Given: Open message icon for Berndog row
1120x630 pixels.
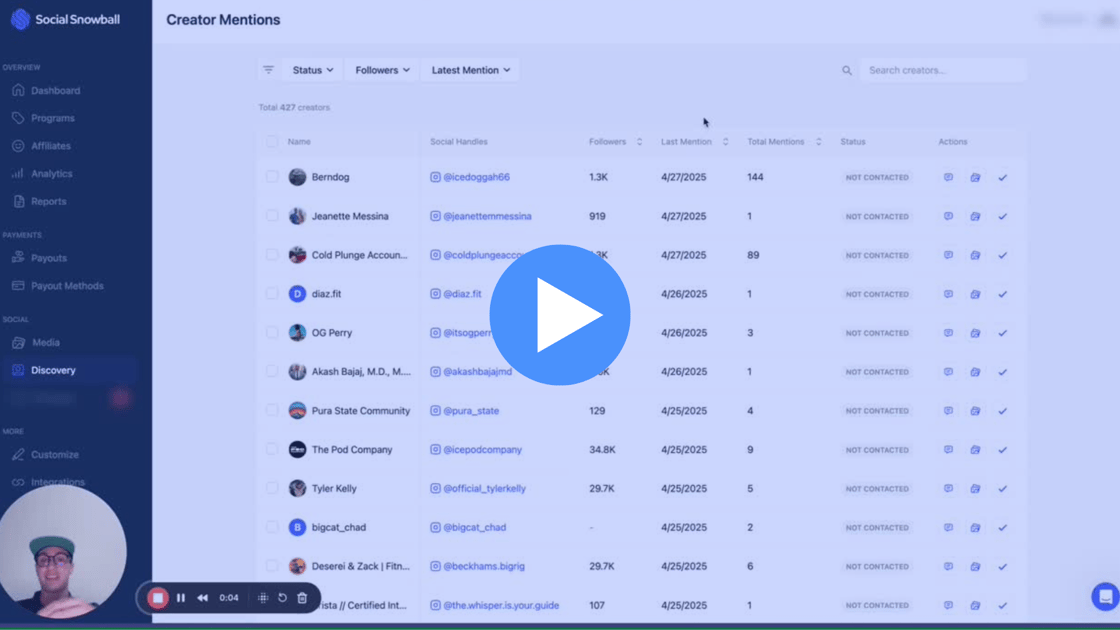Looking at the screenshot, I should coord(948,177).
